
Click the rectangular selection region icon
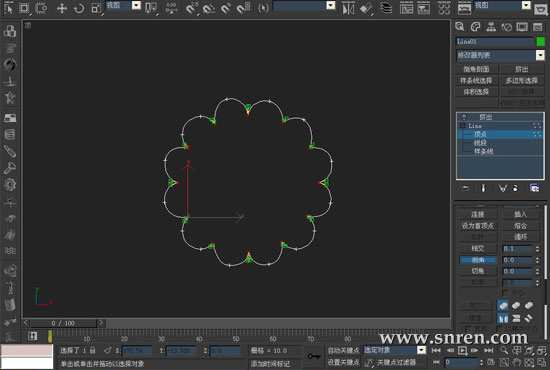pyautogui.click(x=24, y=8)
